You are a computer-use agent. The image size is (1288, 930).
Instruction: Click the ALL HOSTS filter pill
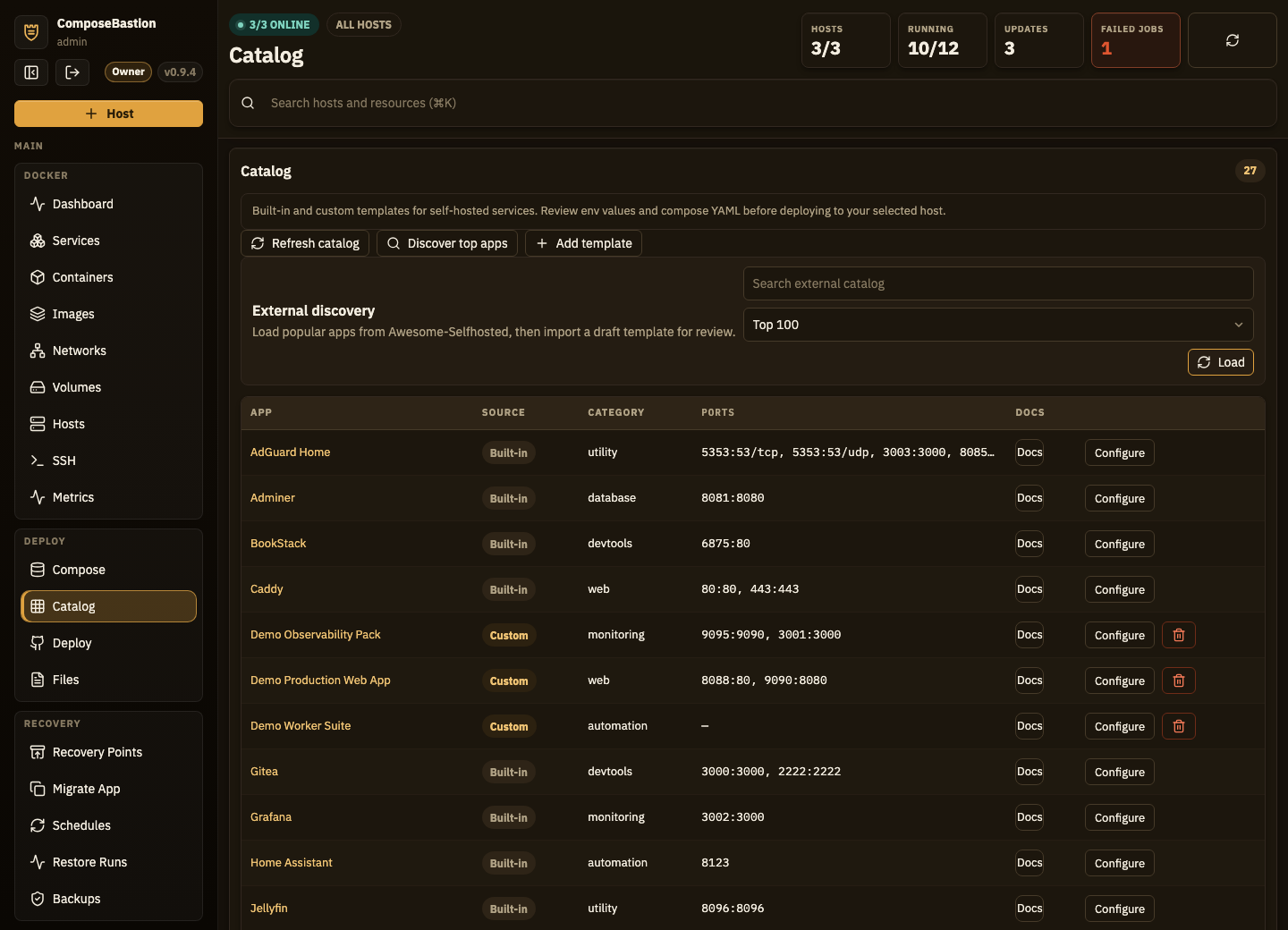click(363, 25)
